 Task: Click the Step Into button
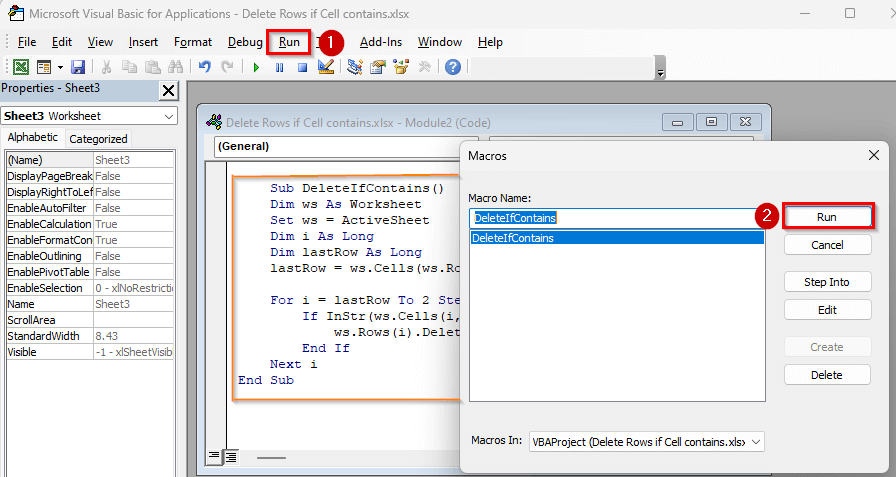(x=827, y=282)
